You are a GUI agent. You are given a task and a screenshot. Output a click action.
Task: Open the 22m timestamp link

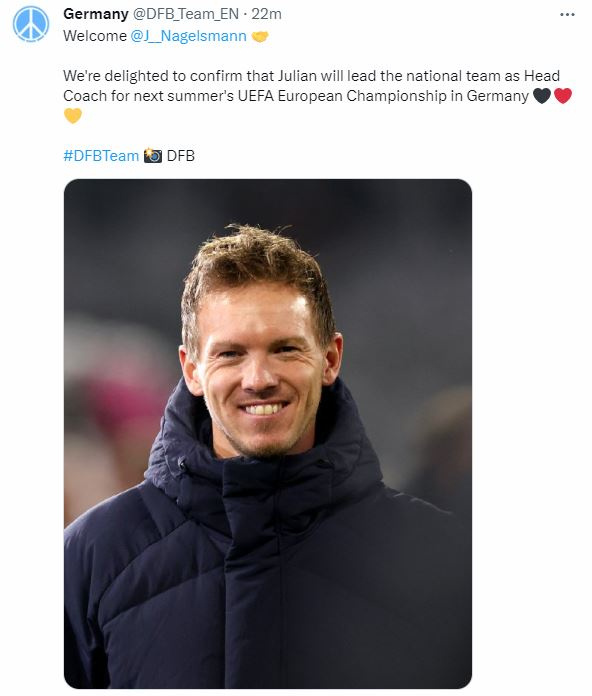(266, 14)
